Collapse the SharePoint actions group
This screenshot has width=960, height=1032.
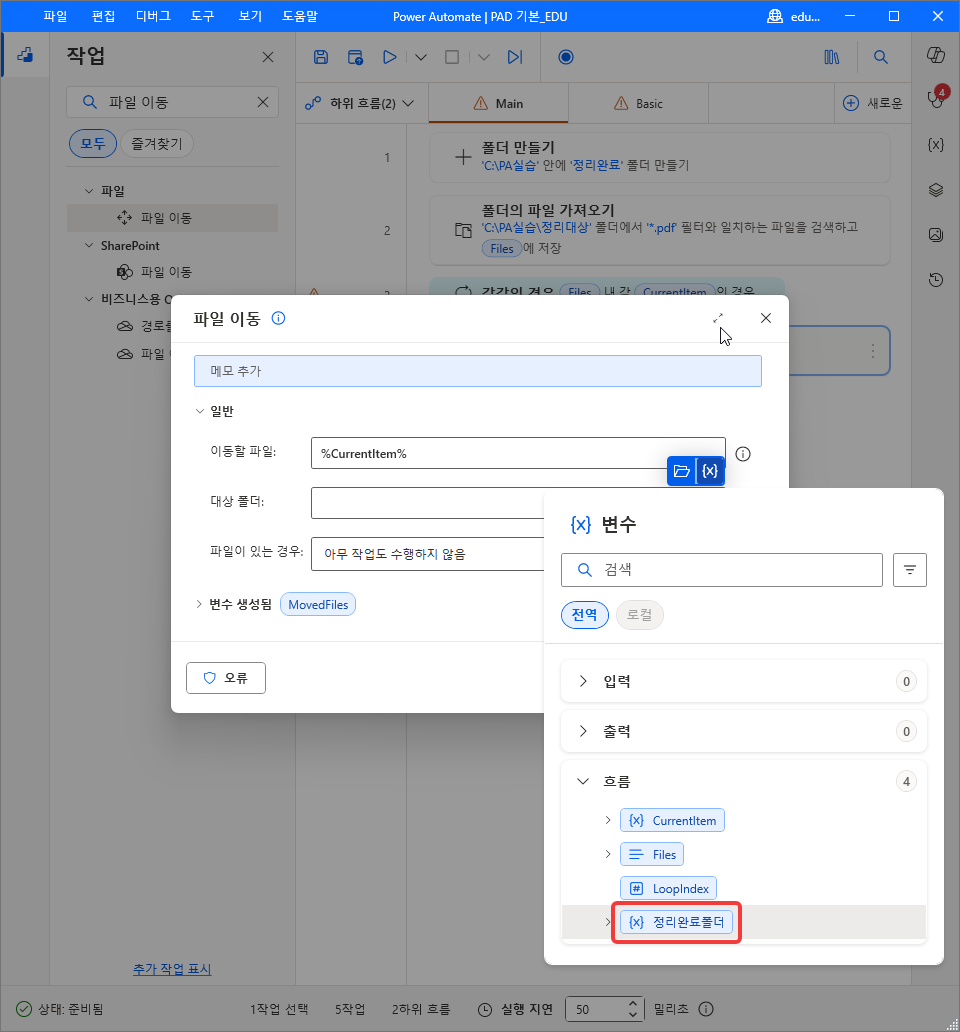89,245
